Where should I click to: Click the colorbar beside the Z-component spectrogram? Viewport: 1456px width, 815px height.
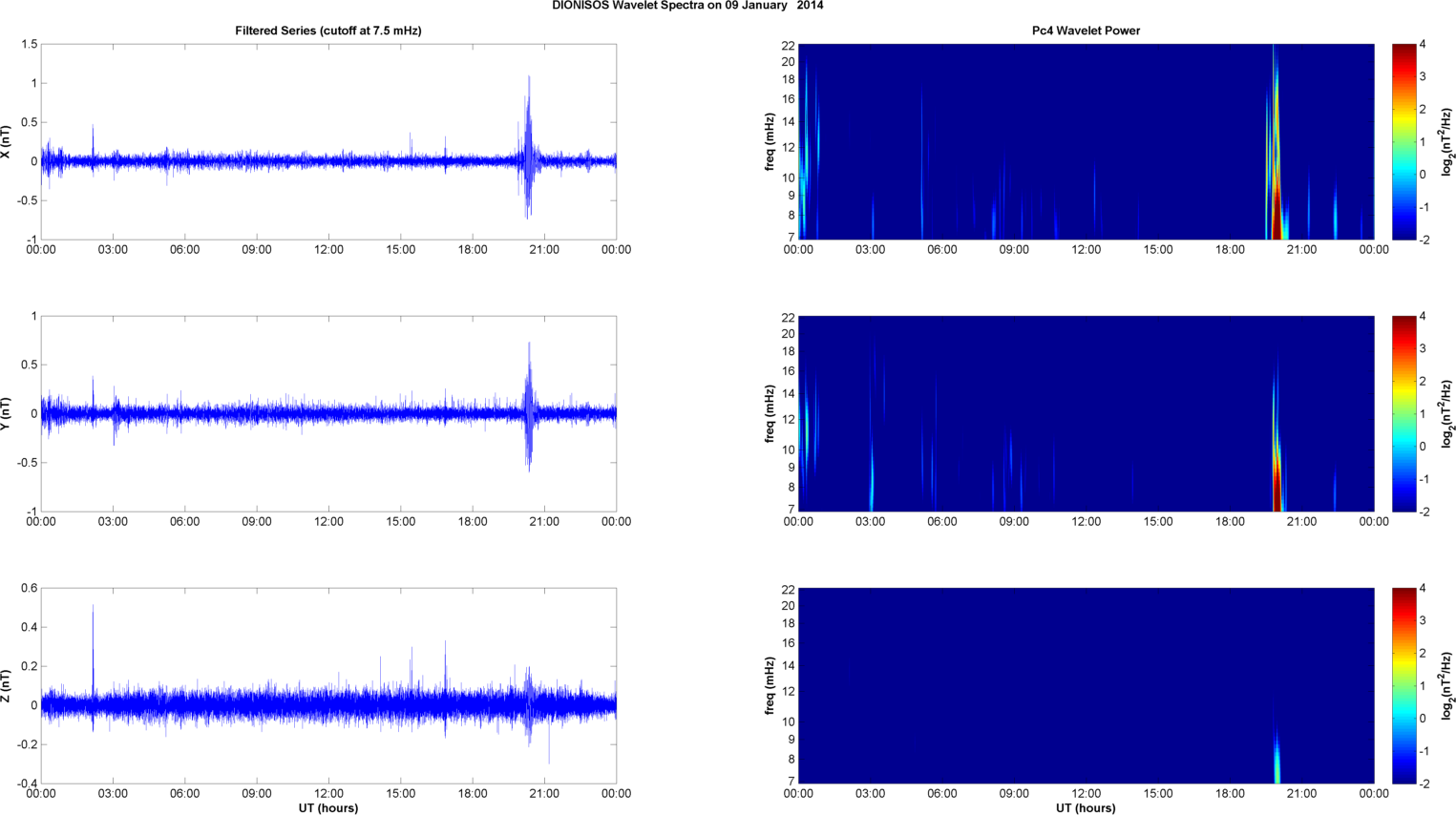(1403, 686)
